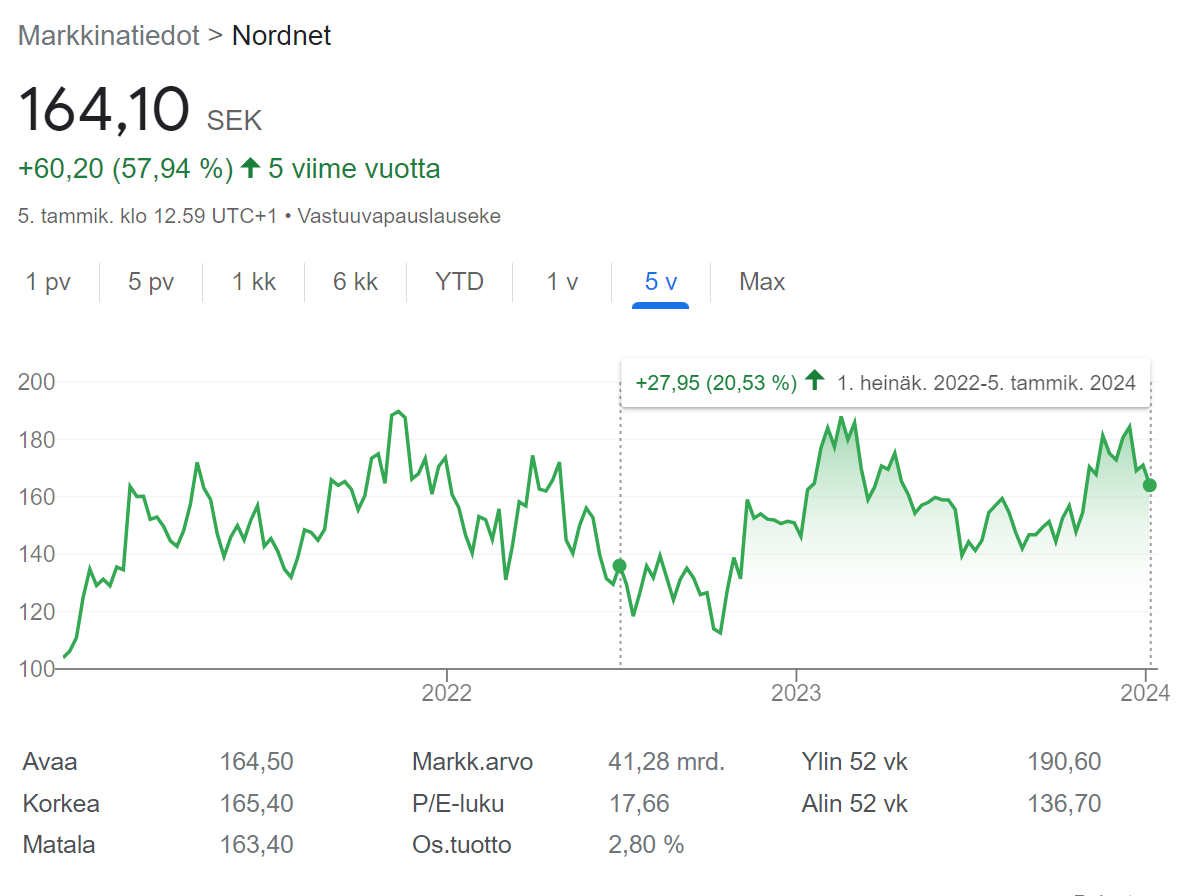
Task: Choose the 1 v range tab
Action: click(x=562, y=281)
